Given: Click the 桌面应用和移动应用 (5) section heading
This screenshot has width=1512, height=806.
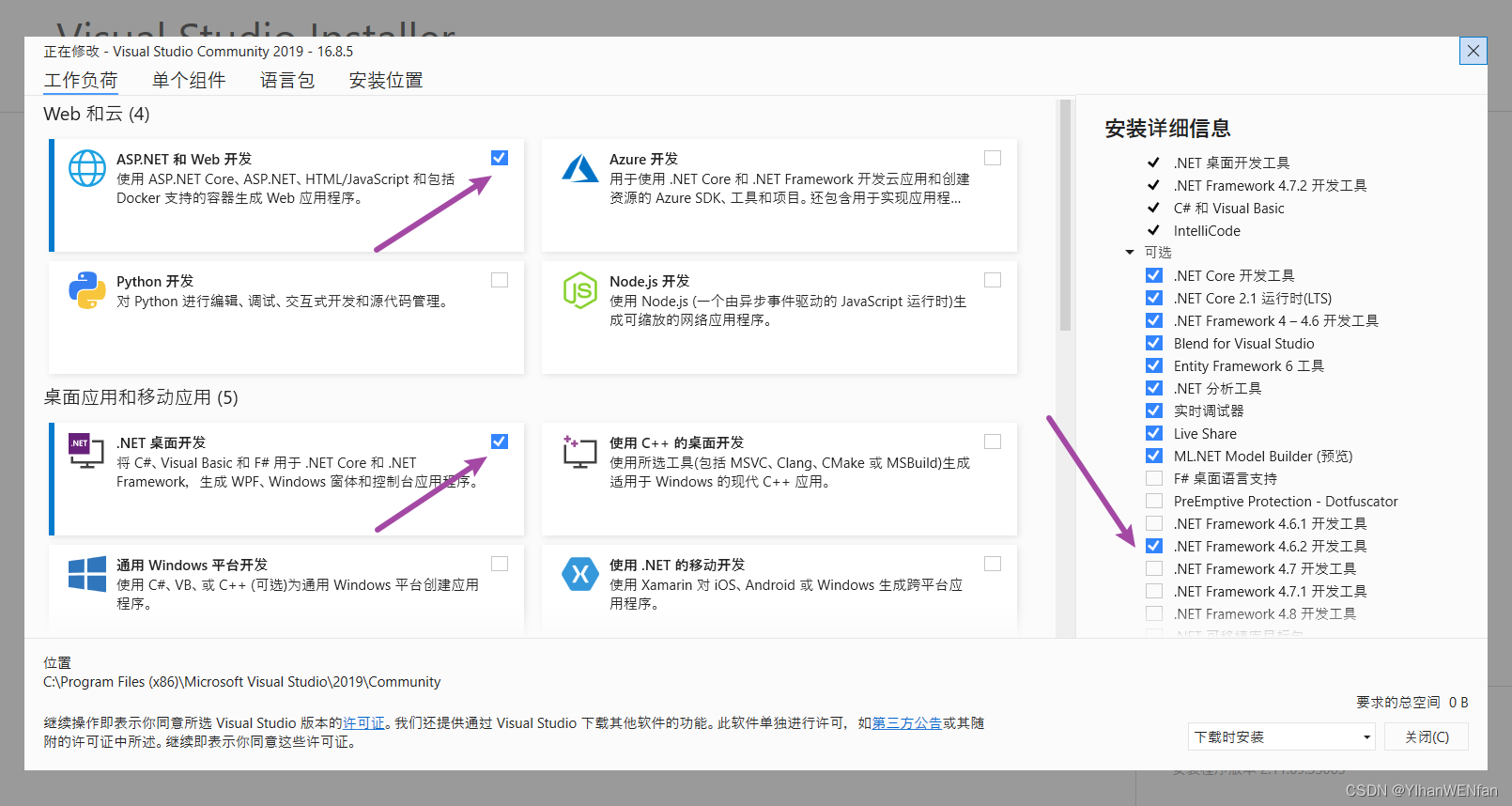Looking at the screenshot, I should [x=141, y=397].
